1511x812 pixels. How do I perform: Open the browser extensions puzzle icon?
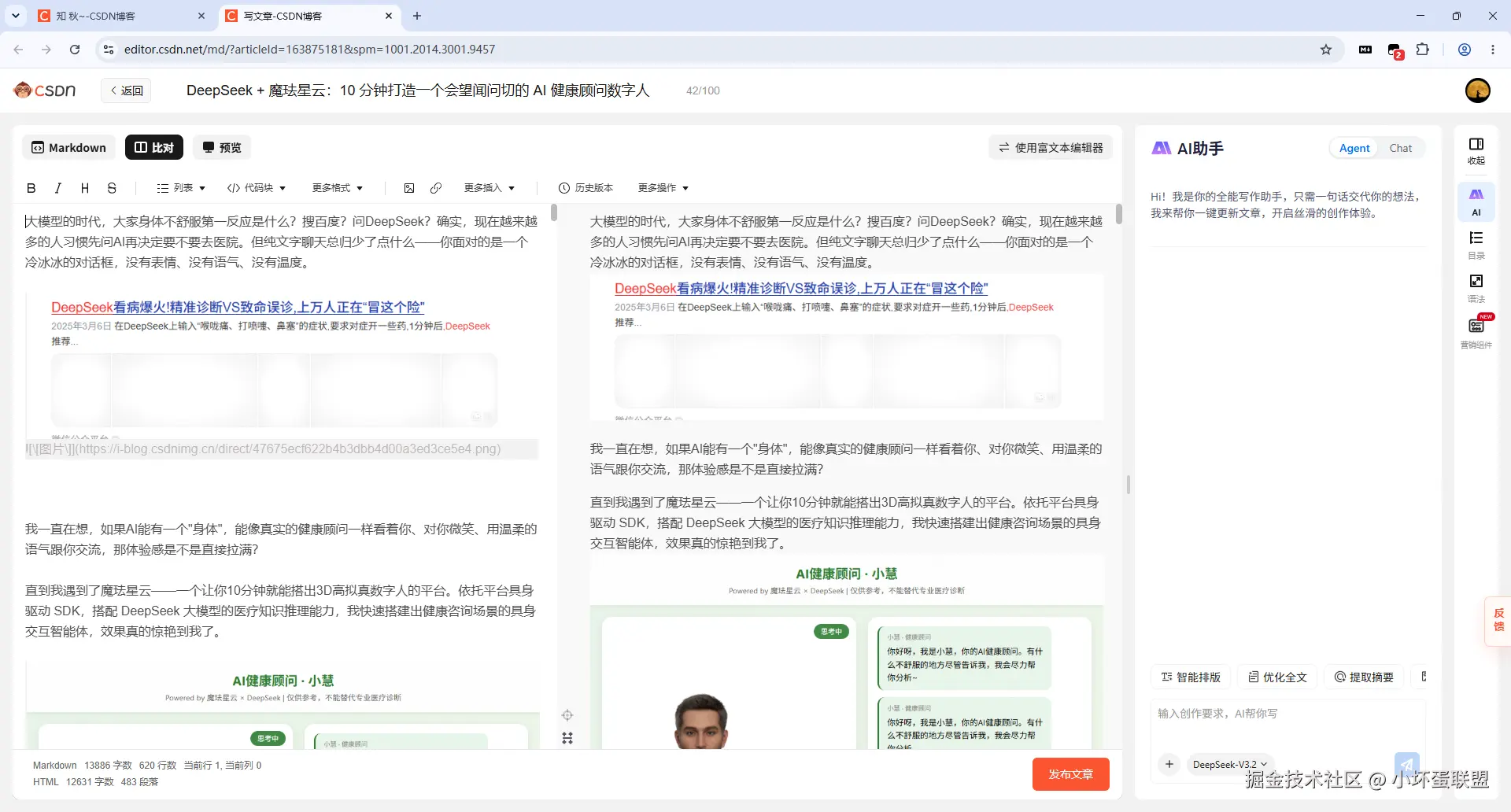tap(1423, 50)
